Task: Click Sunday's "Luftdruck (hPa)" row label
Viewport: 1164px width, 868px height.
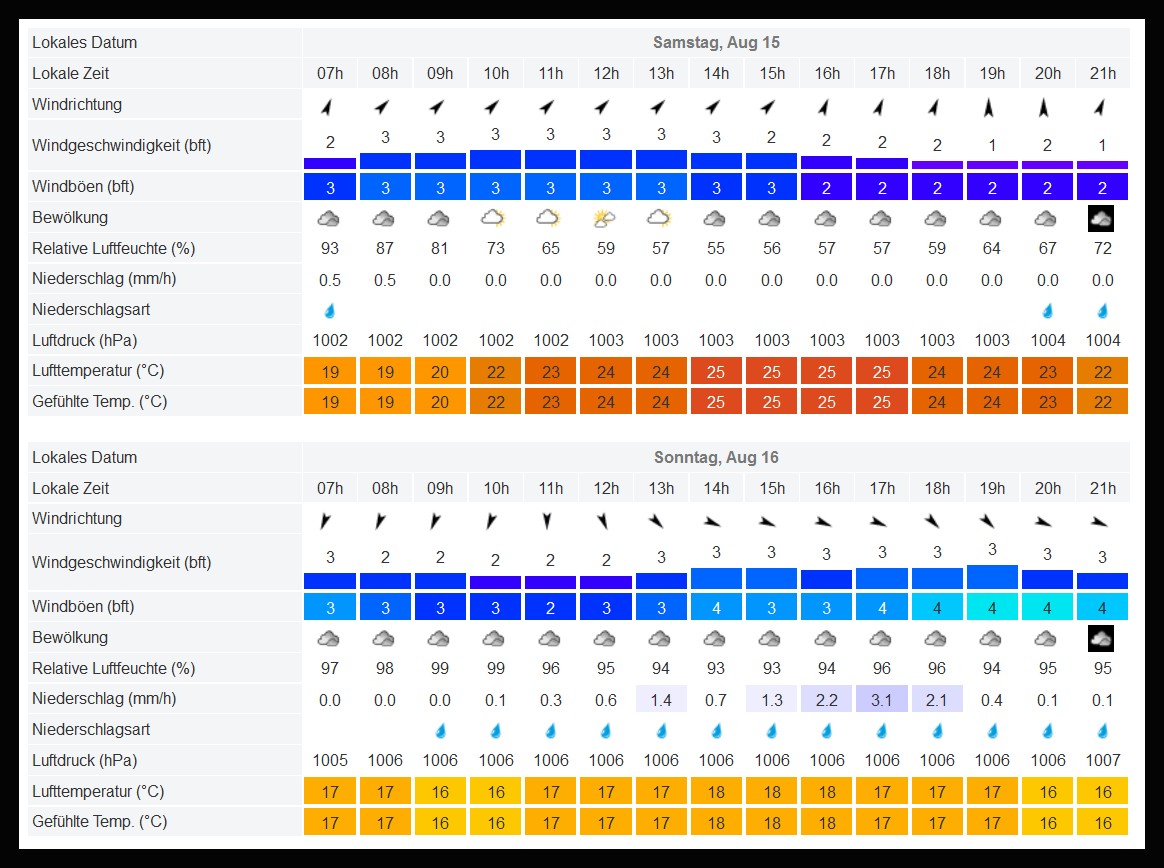Action: [84, 760]
